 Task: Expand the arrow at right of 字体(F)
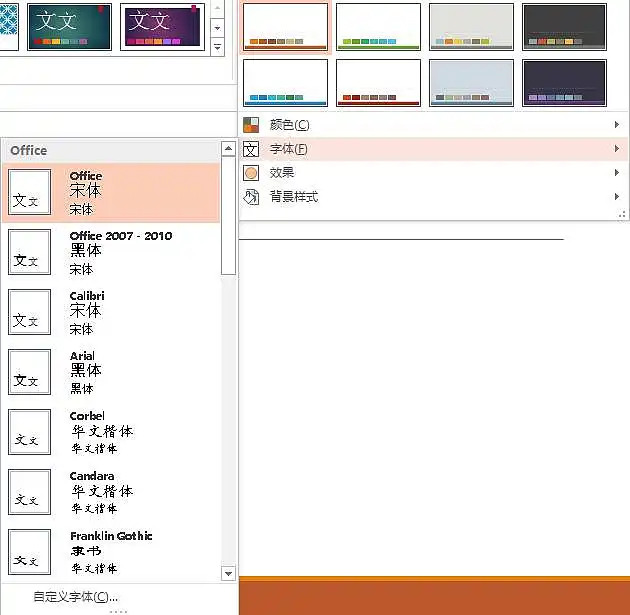616,149
